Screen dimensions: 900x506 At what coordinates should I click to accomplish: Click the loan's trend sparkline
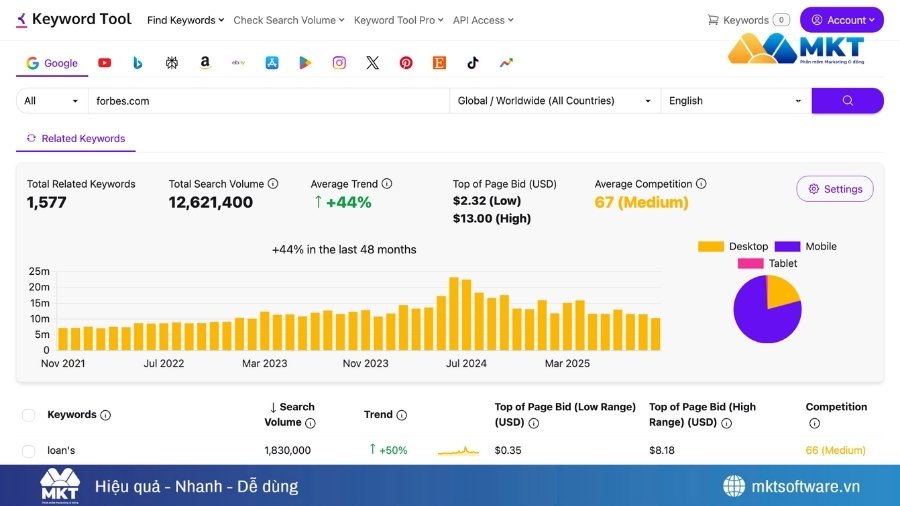click(458, 450)
